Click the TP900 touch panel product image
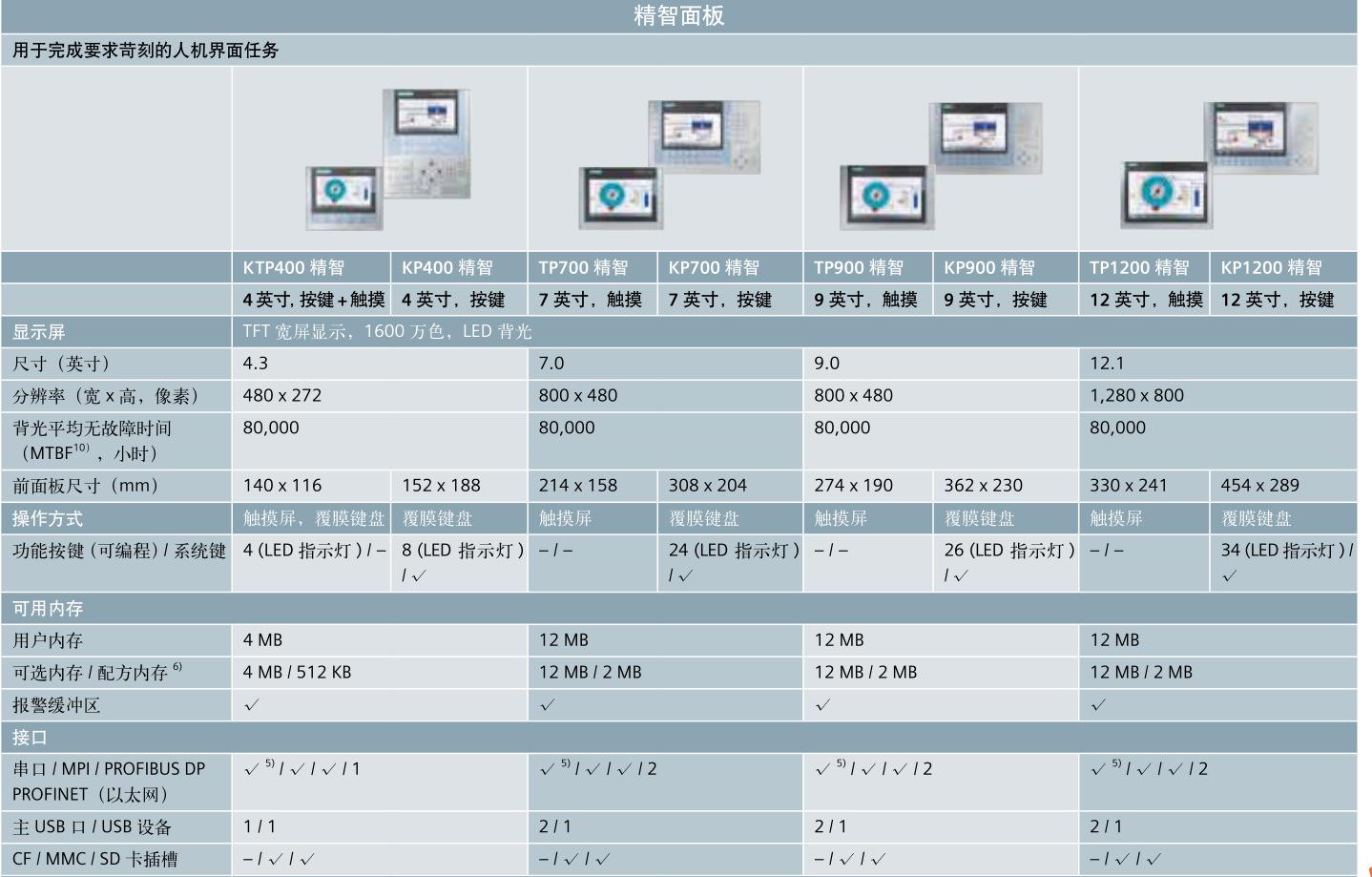Viewport: 1372px width, 877px height. point(882,198)
